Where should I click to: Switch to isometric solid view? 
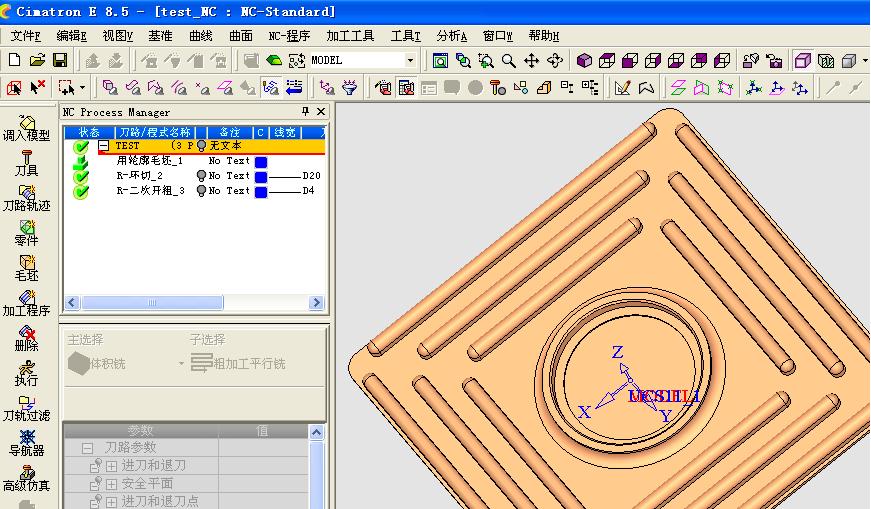point(584,60)
